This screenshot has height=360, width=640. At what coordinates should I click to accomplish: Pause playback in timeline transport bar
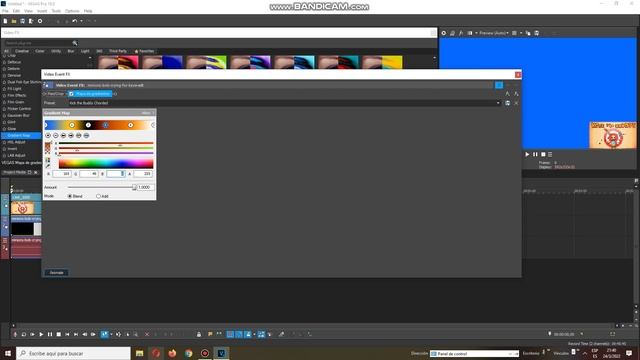(50, 334)
